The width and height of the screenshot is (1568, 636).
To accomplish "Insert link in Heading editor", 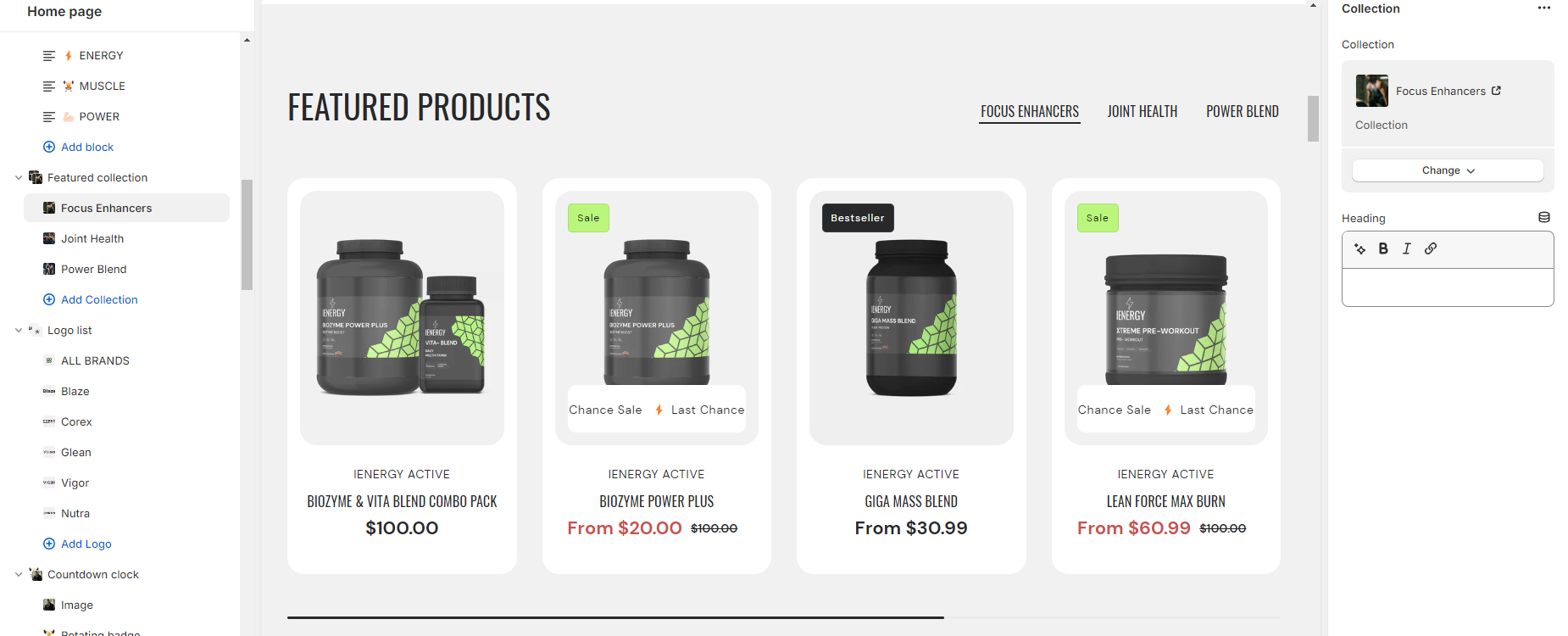I will tap(1431, 248).
